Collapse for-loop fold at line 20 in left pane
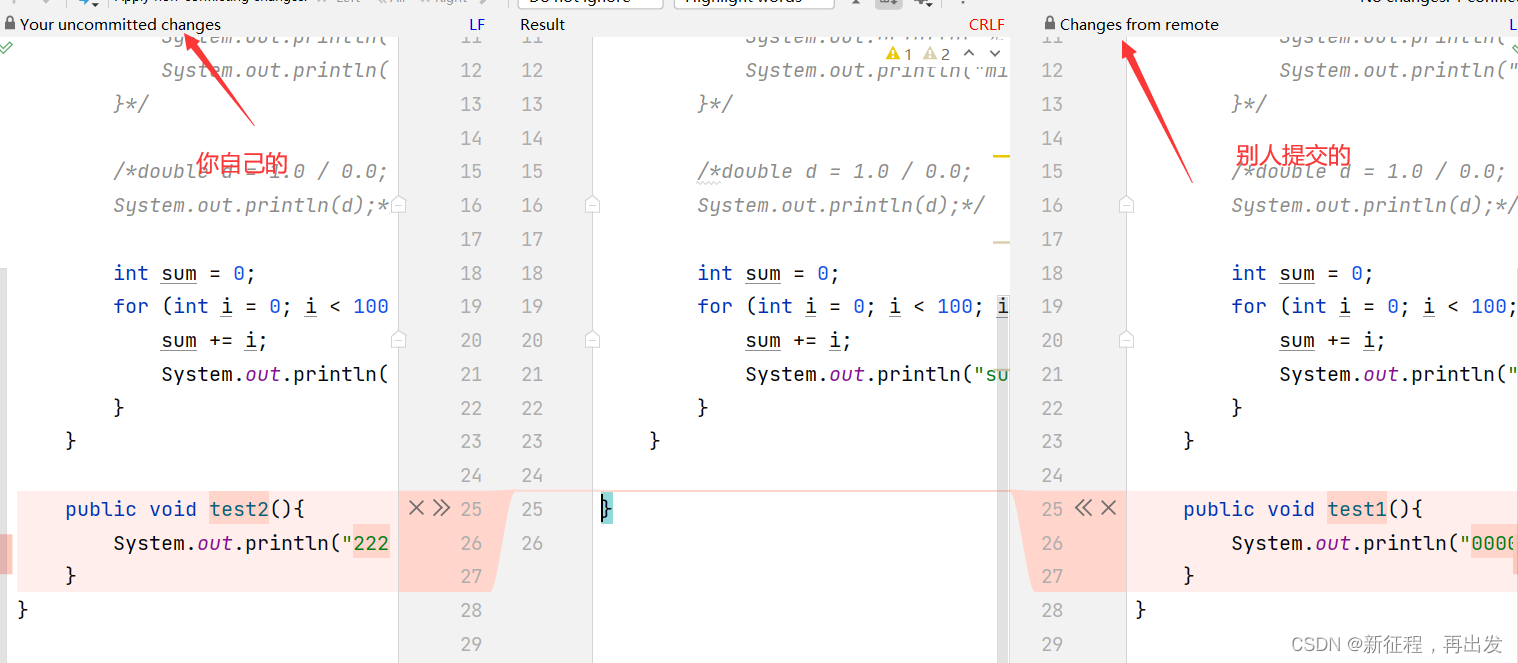 (x=398, y=340)
